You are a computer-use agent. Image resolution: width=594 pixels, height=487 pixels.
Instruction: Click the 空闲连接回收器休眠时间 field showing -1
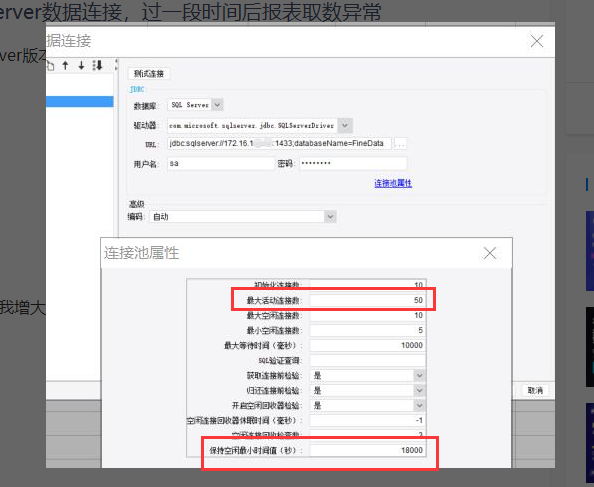[x=367, y=420]
